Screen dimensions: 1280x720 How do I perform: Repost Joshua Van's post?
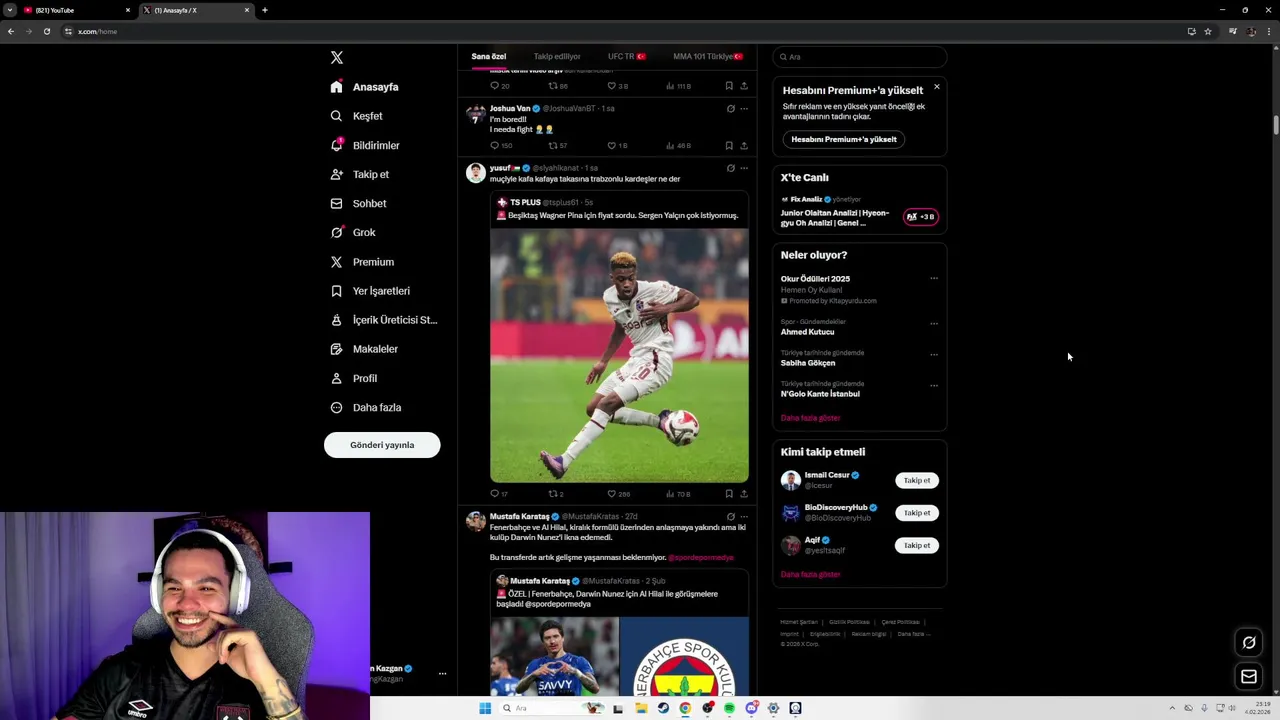pos(557,146)
